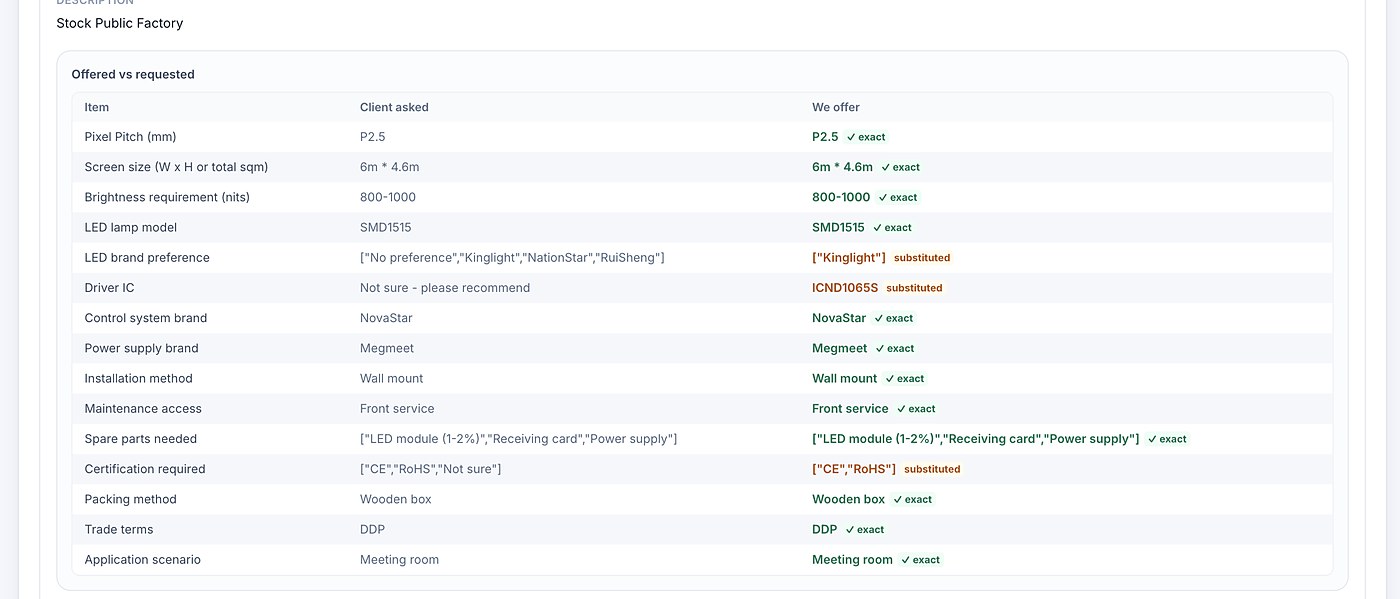Select the 'LED brand preference' row label
The height and width of the screenshot is (599, 1400).
(x=147, y=257)
